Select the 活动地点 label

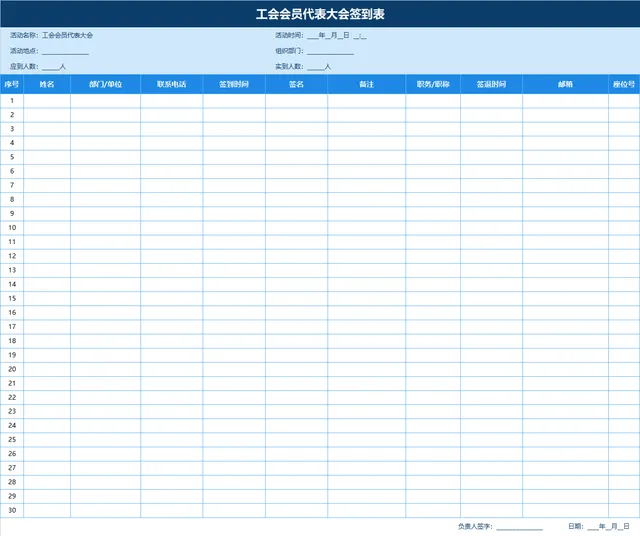tap(23, 51)
